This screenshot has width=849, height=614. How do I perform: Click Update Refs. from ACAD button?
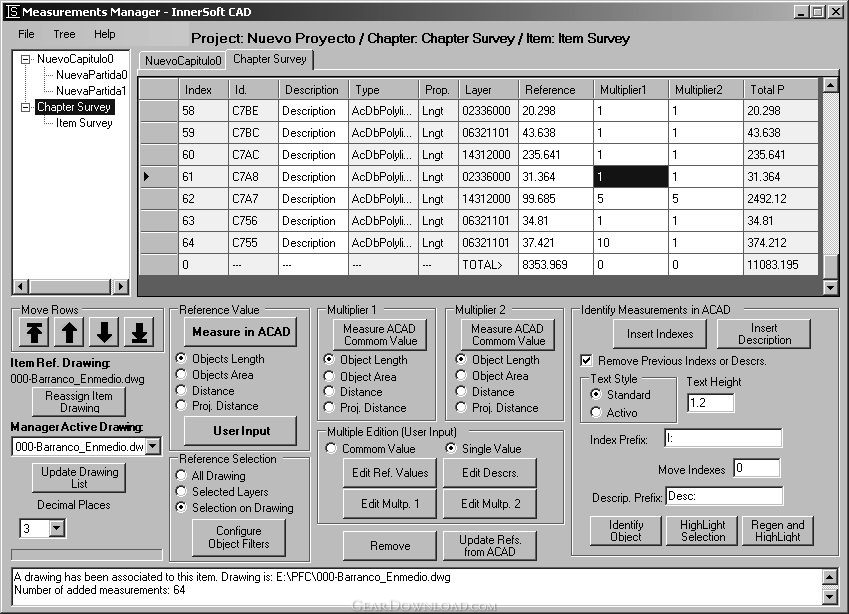490,546
